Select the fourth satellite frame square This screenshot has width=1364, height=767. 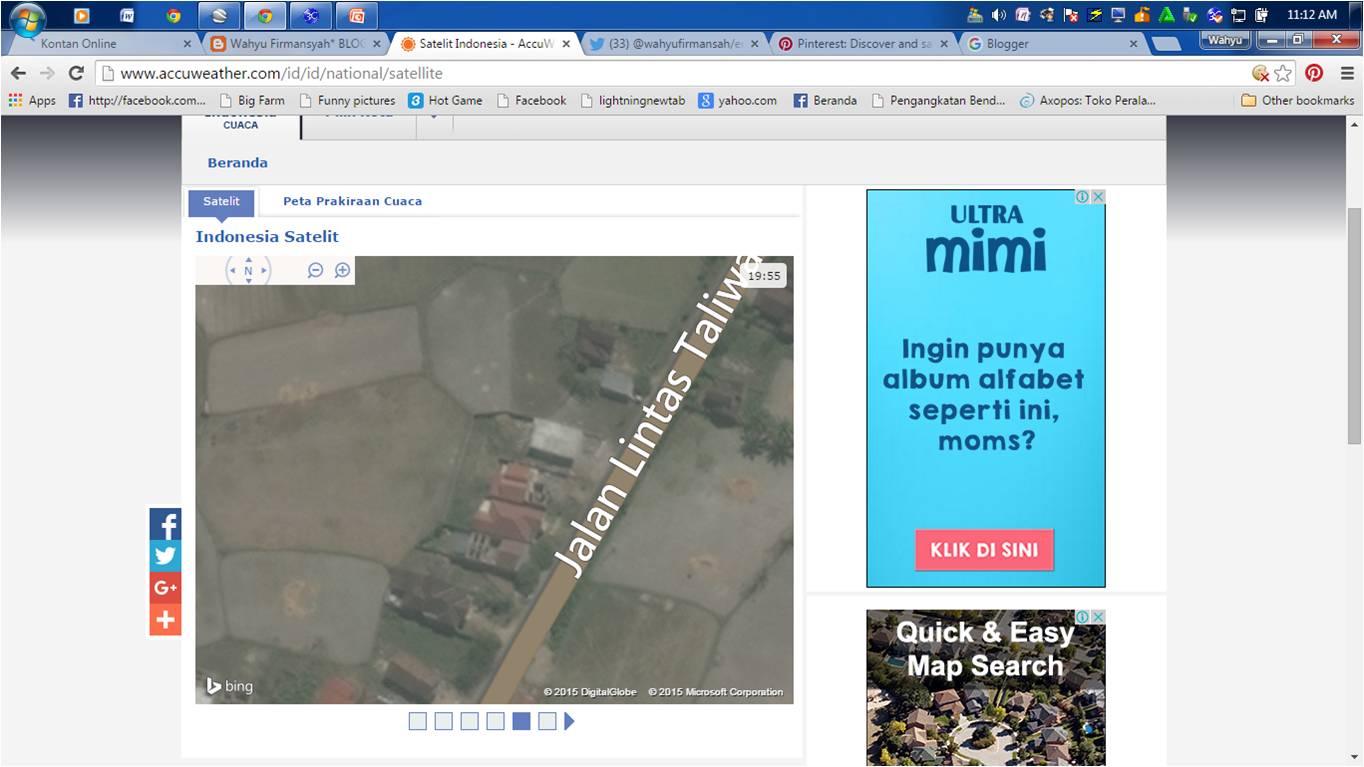pos(496,721)
